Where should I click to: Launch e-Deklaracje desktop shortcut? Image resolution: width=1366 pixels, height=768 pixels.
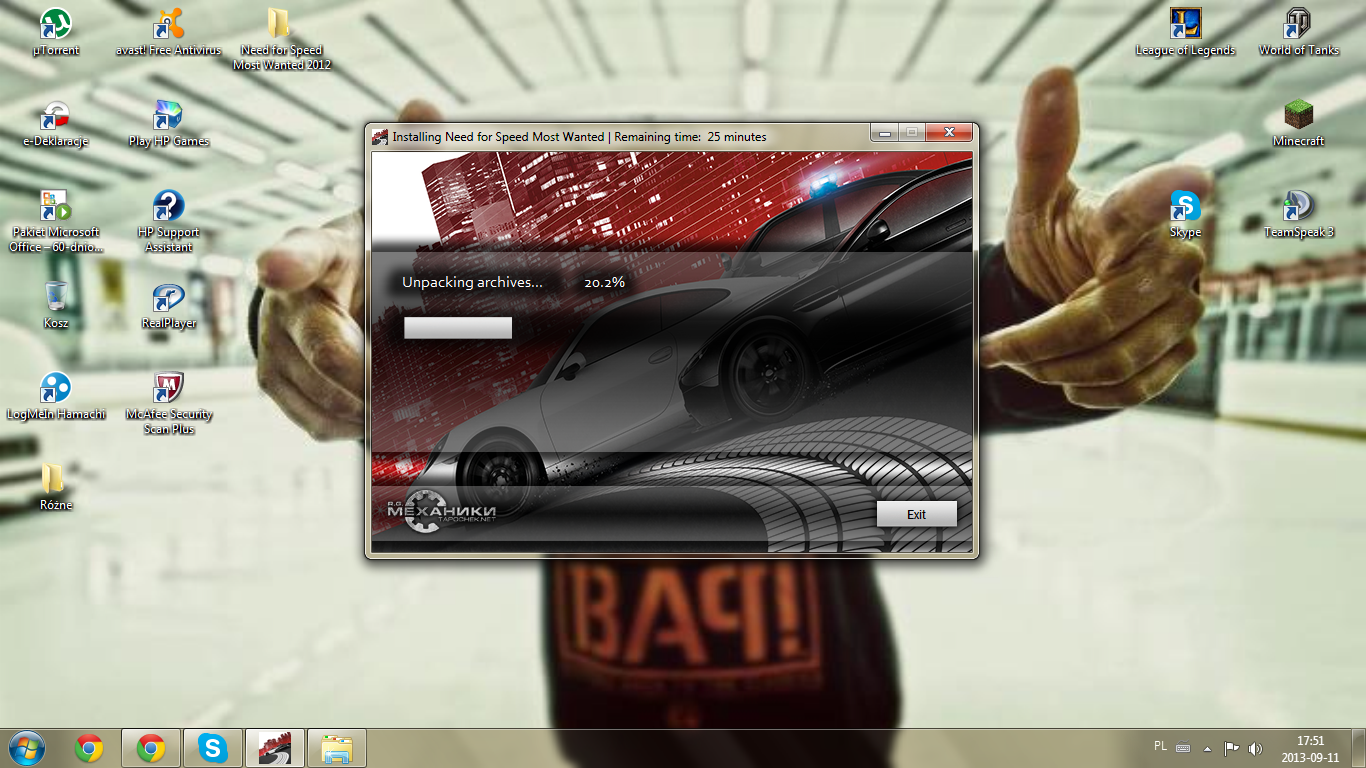click(x=56, y=123)
